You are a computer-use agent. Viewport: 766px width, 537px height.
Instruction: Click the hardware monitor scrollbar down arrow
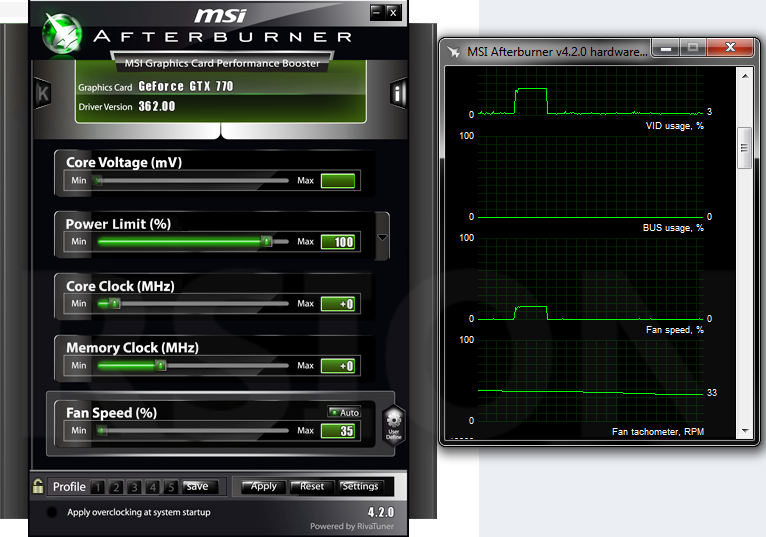tap(745, 430)
